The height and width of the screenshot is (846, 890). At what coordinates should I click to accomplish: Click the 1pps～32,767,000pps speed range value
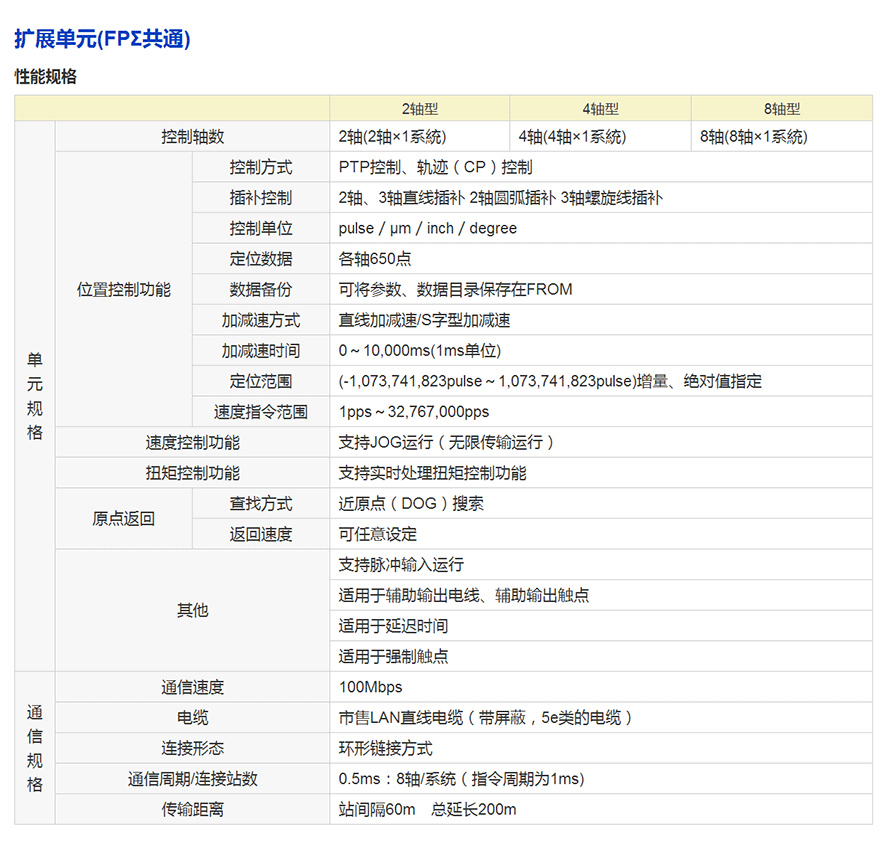click(x=414, y=412)
